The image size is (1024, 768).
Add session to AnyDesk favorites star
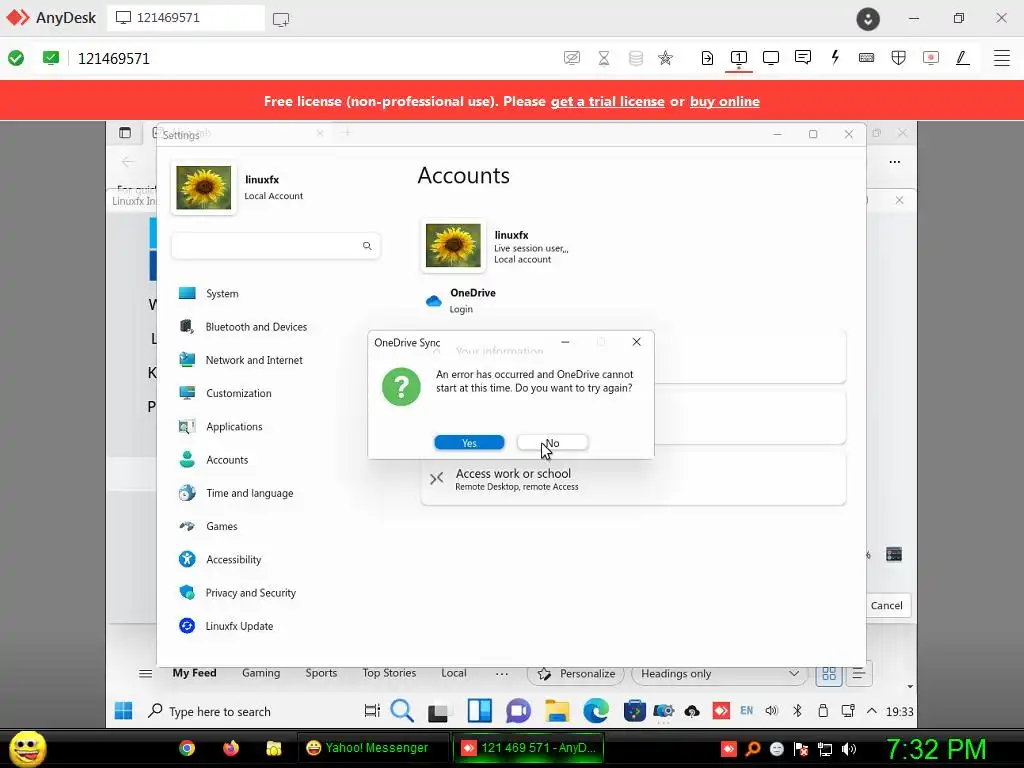[x=665, y=58]
